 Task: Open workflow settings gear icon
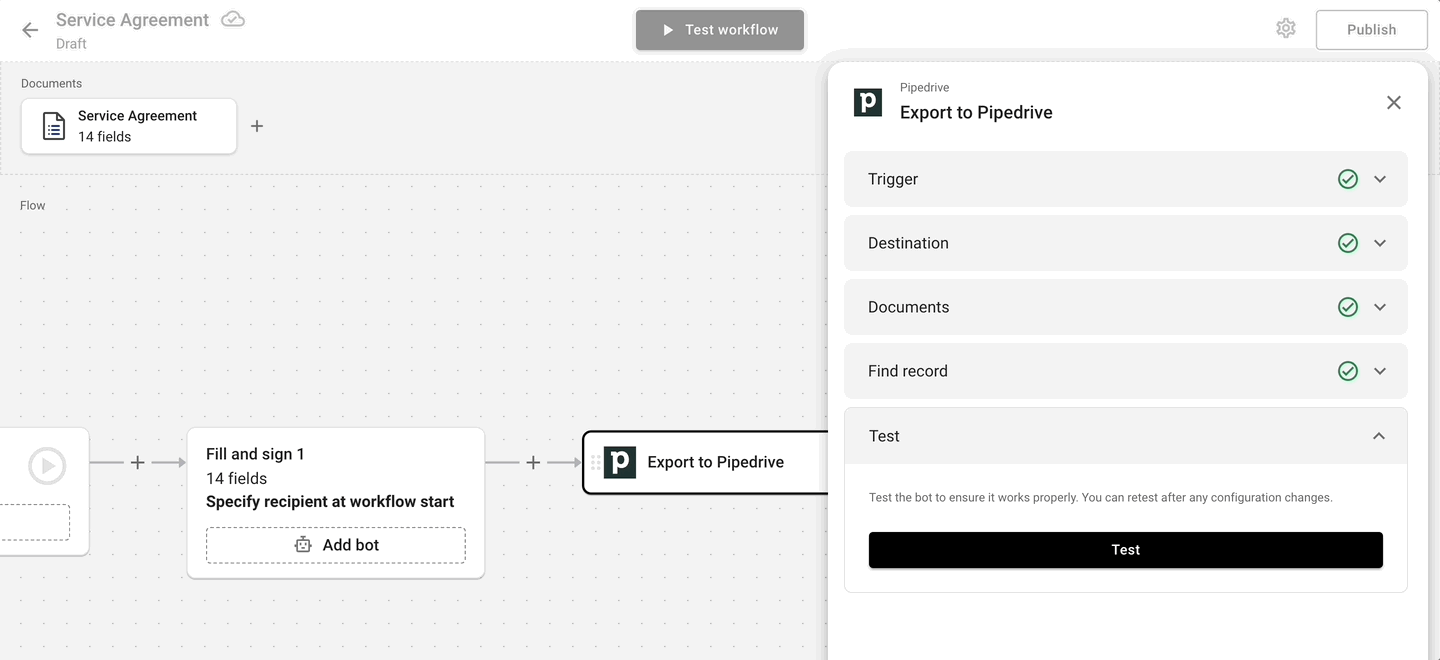coord(1286,29)
